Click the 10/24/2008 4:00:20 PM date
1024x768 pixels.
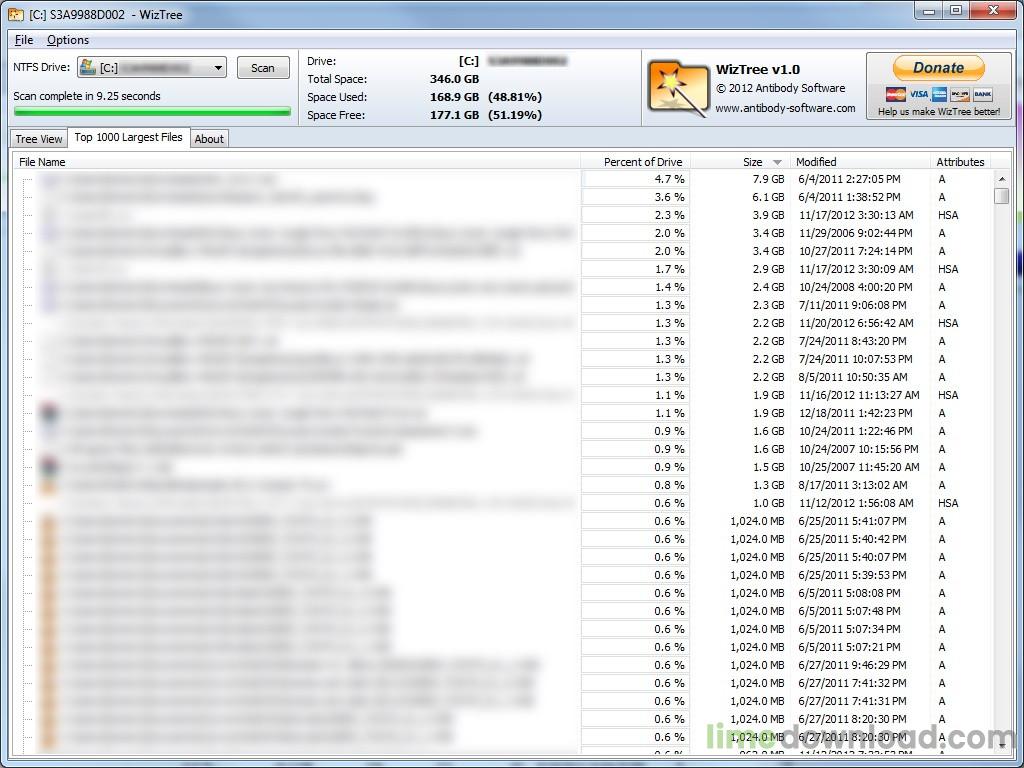tap(856, 287)
